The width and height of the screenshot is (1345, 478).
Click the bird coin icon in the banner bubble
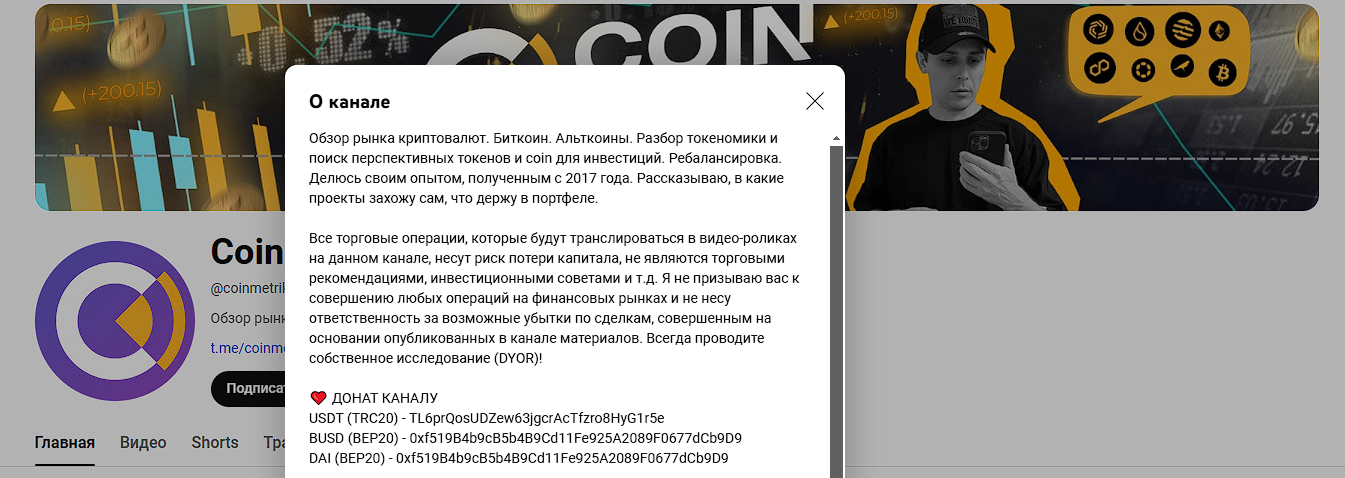[x=1182, y=68]
